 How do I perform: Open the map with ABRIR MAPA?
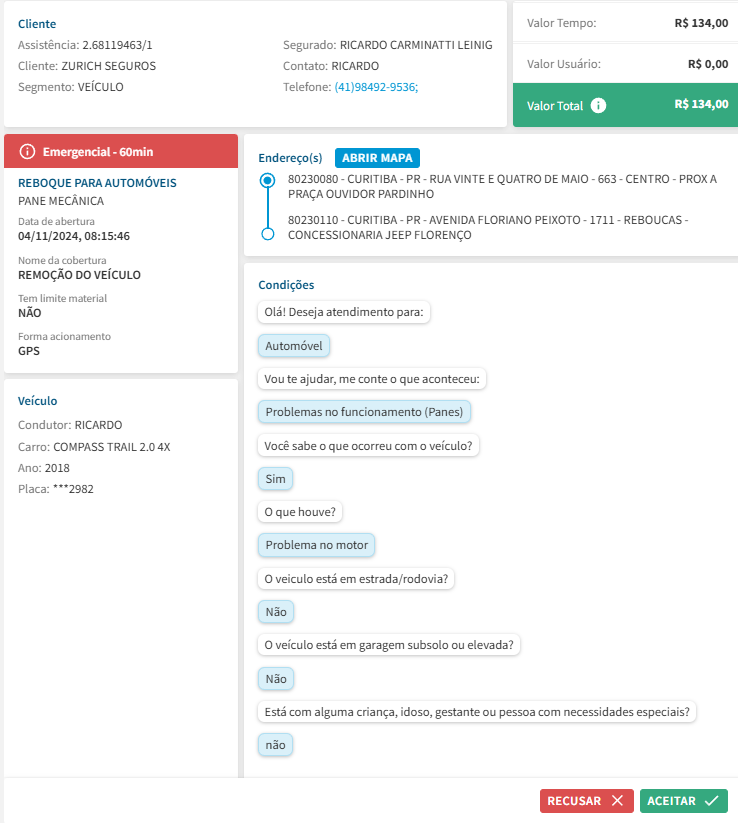click(378, 158)
